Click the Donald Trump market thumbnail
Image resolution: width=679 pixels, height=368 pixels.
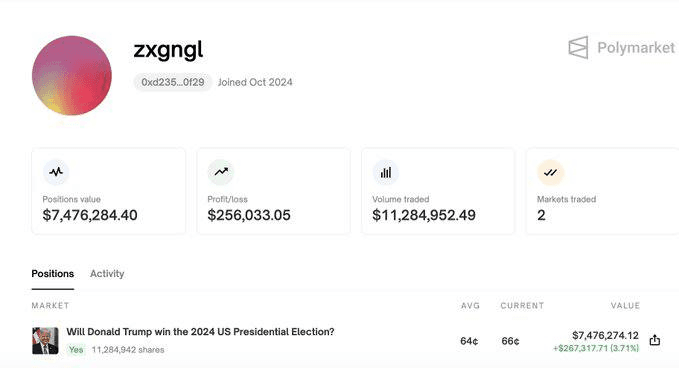[45, 341]
